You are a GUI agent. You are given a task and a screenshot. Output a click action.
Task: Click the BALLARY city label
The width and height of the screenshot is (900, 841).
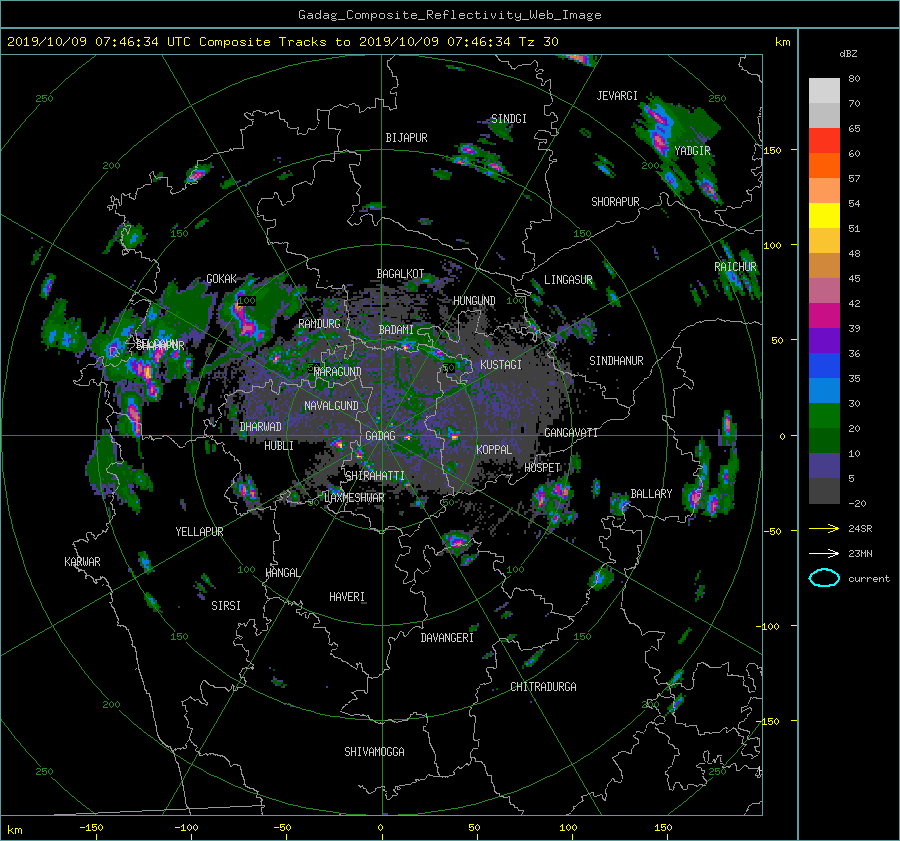[651, 494]
